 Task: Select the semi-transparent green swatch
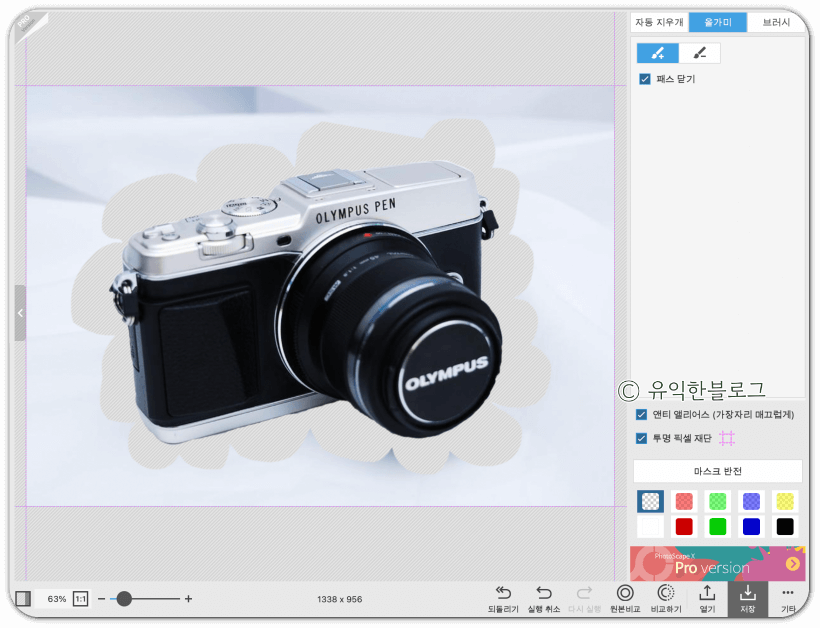718,501
